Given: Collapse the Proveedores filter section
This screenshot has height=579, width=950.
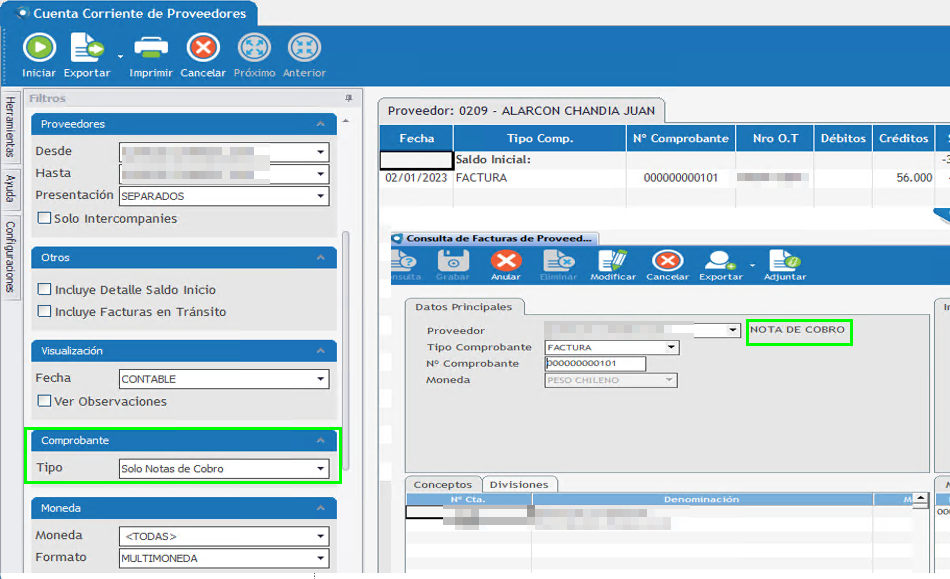Looking at the screenshot, I should (x=321, y=124).
